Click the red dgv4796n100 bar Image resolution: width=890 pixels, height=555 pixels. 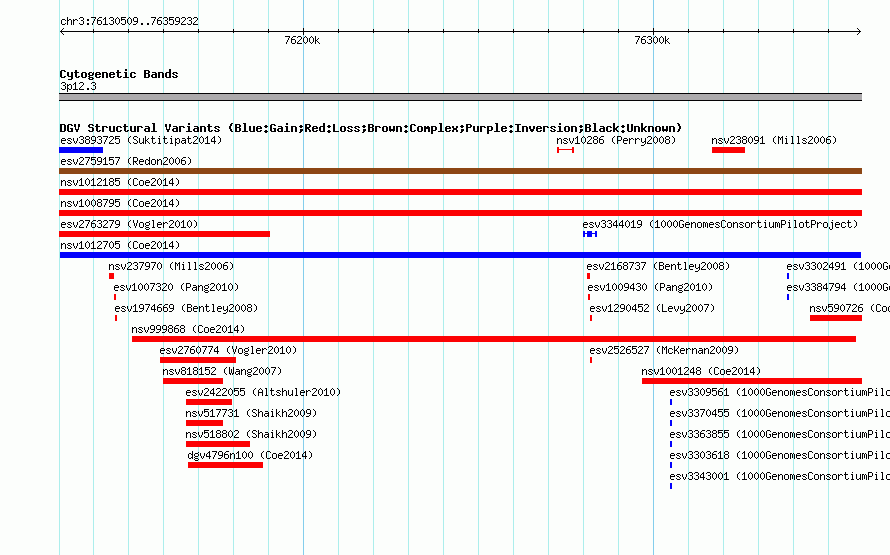(x=225, y=465)
